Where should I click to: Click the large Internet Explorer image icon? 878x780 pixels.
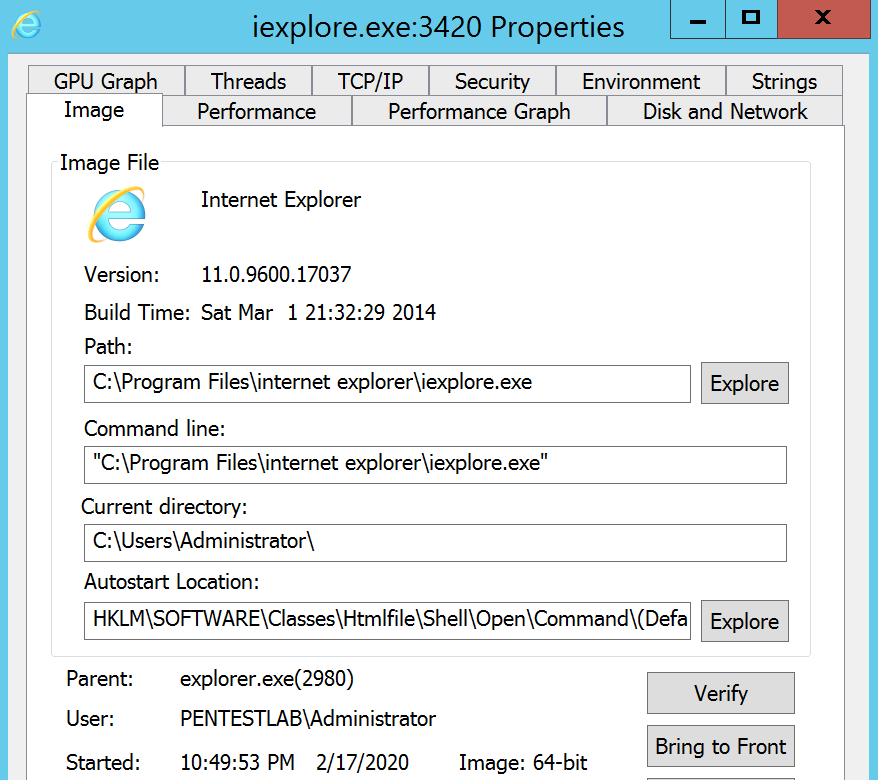[x=116, y=214]
